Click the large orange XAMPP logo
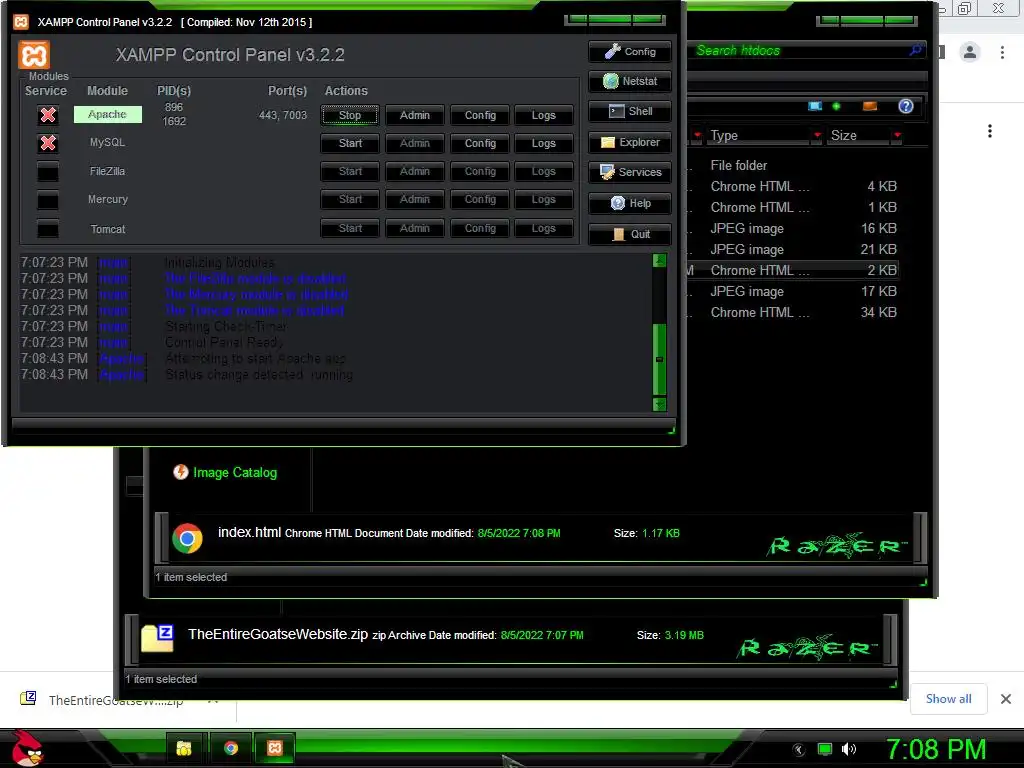 point(34,55)
